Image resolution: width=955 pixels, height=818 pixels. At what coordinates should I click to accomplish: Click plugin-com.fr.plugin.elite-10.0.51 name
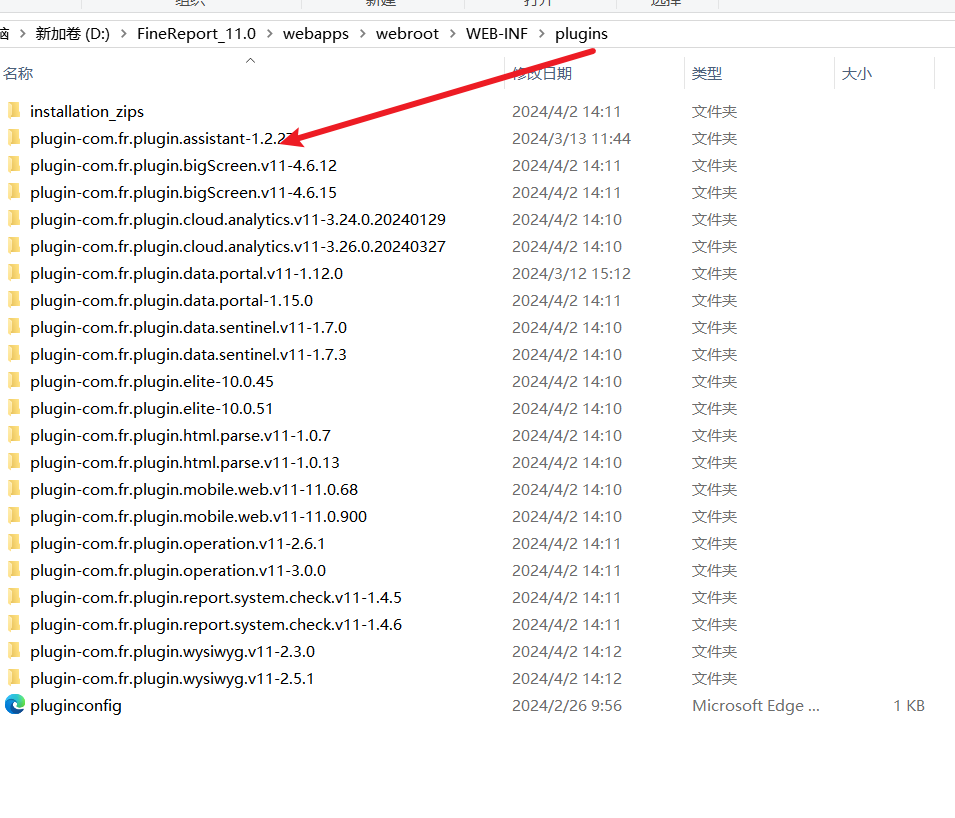(152, 408)
